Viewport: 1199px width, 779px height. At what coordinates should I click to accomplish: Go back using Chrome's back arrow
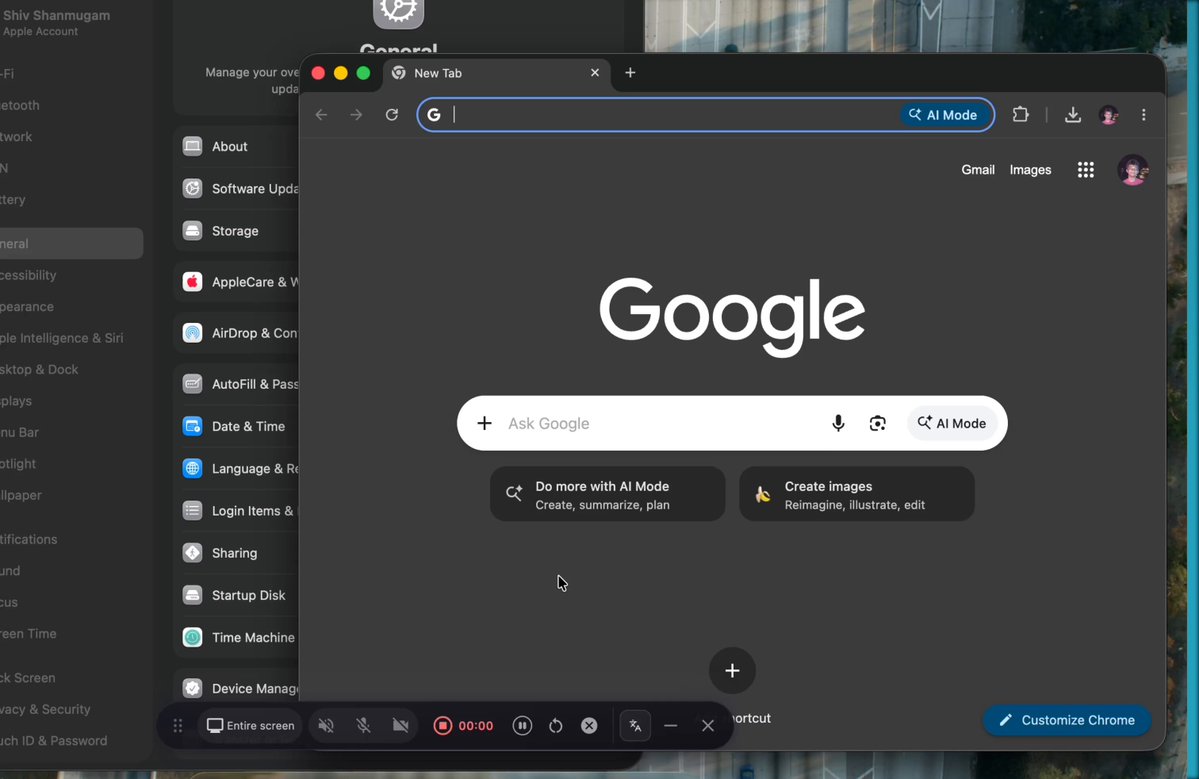tap(321, 115)
